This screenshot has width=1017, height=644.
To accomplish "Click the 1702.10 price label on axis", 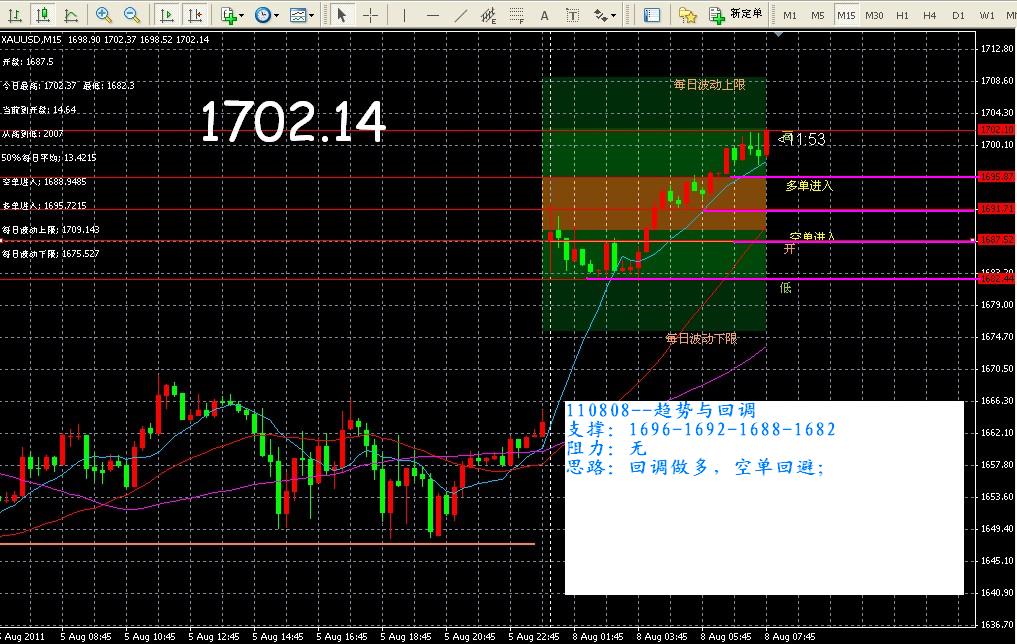I will (x=996, y=130).
